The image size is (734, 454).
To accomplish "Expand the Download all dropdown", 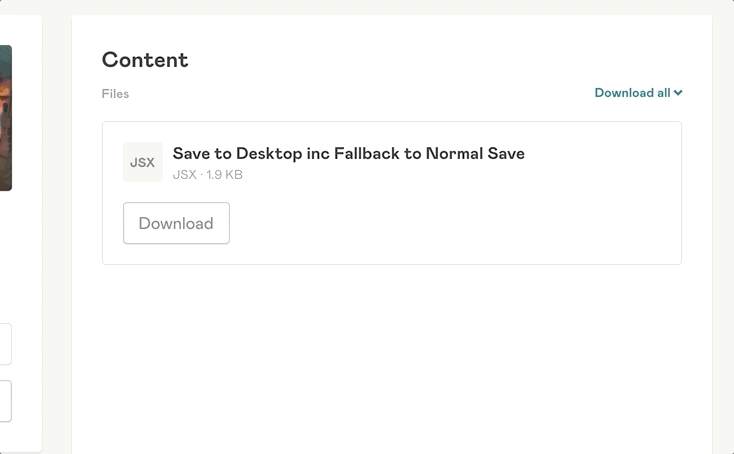I will pyautogui.click(x=638, y=93).
